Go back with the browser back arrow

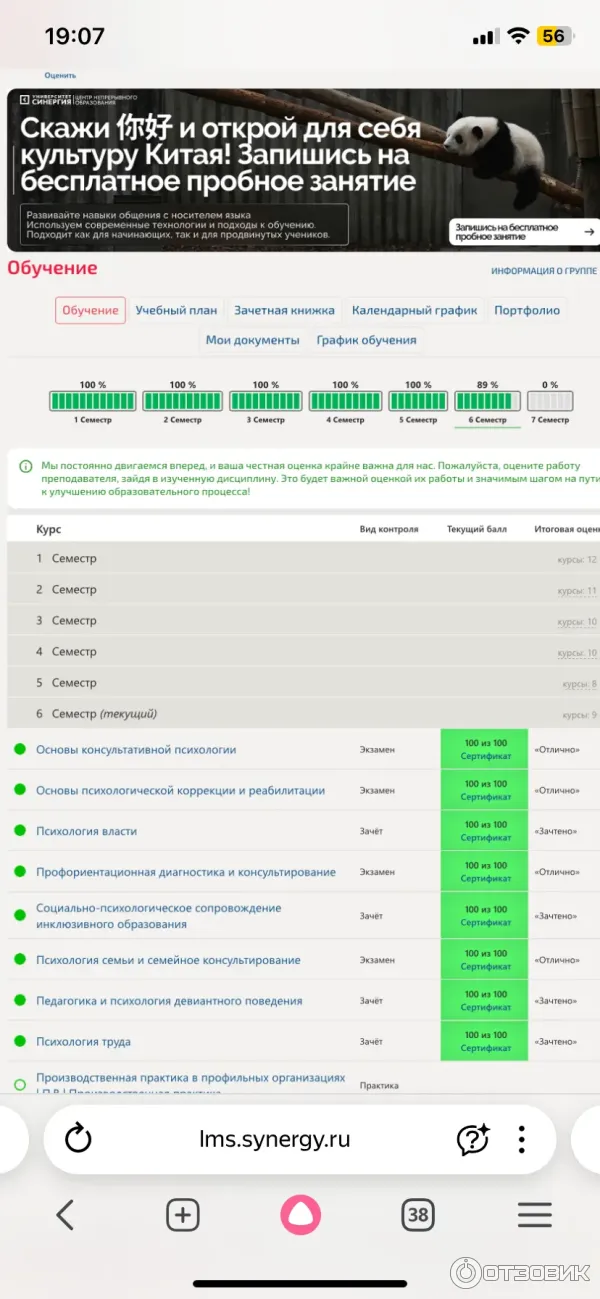pyautogui.click(x=65, y=1215)
